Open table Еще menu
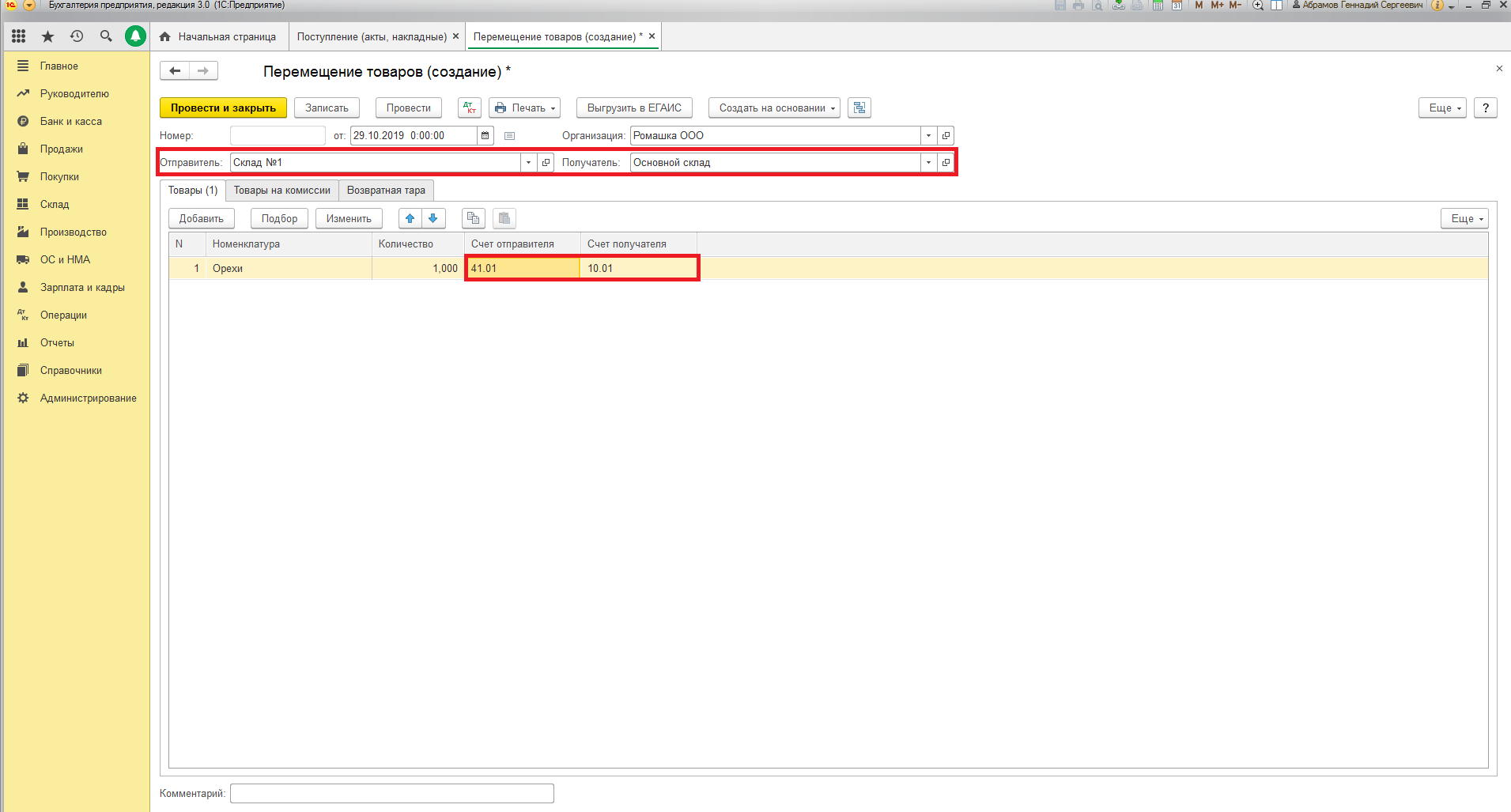Viewport: 1511px width, 812px height. click(1465, 219)
